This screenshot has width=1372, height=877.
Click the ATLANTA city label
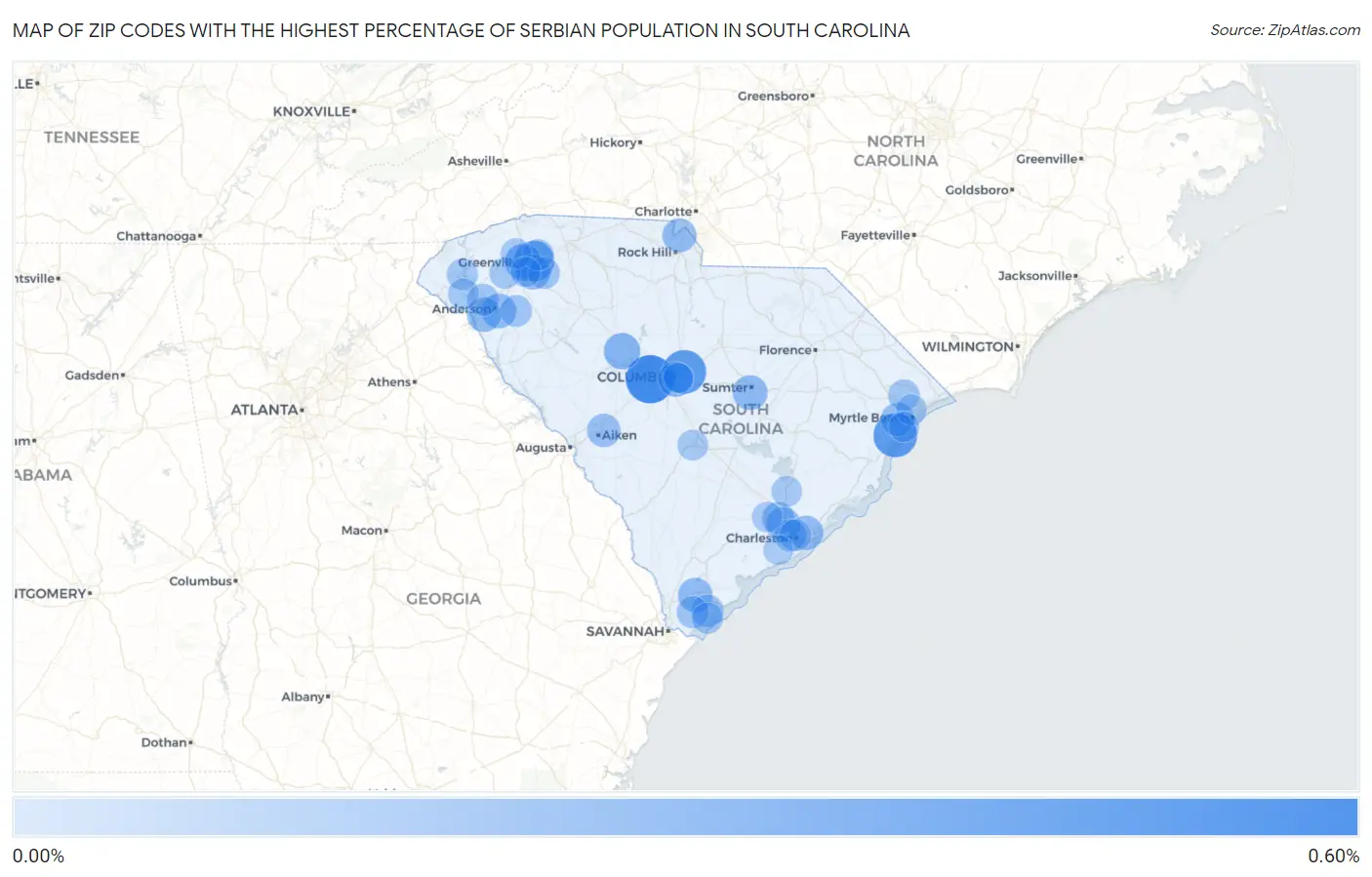[267, 410]
